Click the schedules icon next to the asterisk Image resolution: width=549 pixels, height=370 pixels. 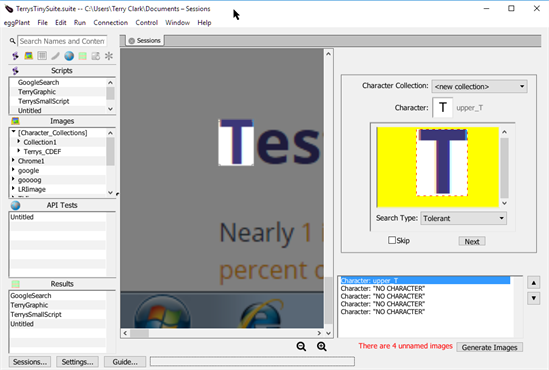coord(96,56)
